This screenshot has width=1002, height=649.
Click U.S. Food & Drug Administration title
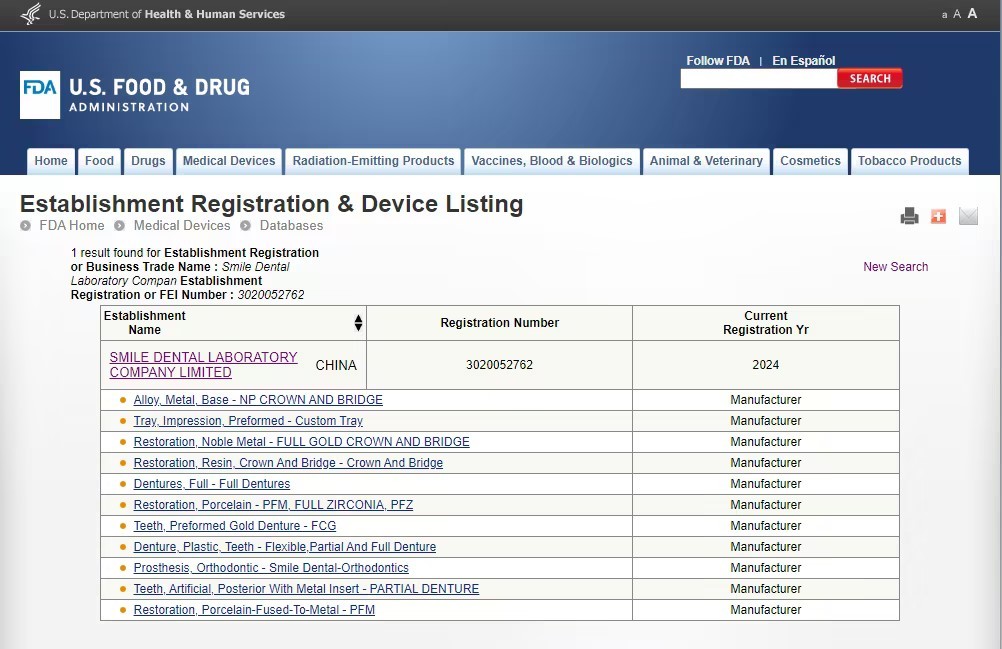[x=159, y=95]
